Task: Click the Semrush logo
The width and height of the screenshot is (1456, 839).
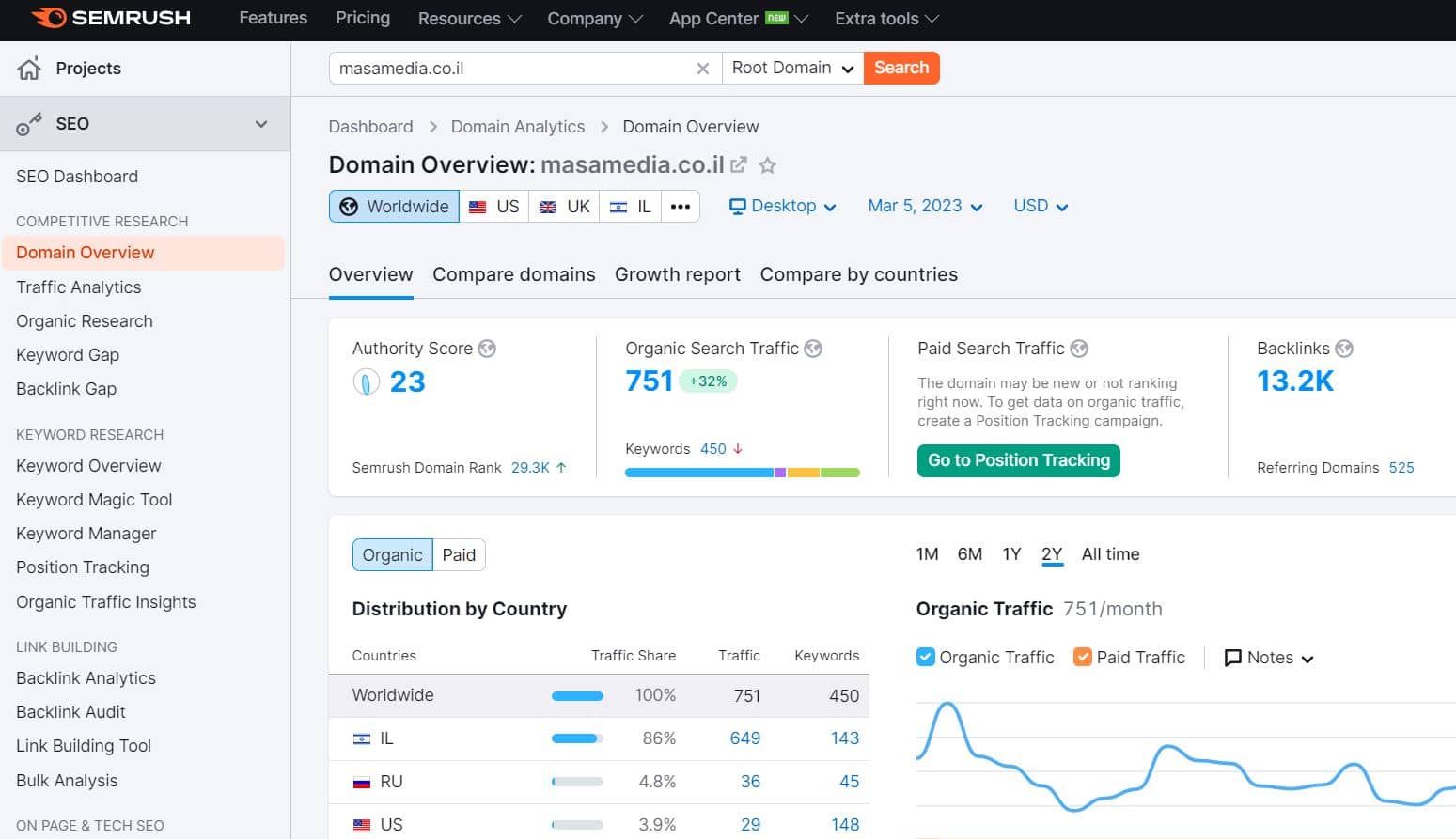Action: [111, 18]
